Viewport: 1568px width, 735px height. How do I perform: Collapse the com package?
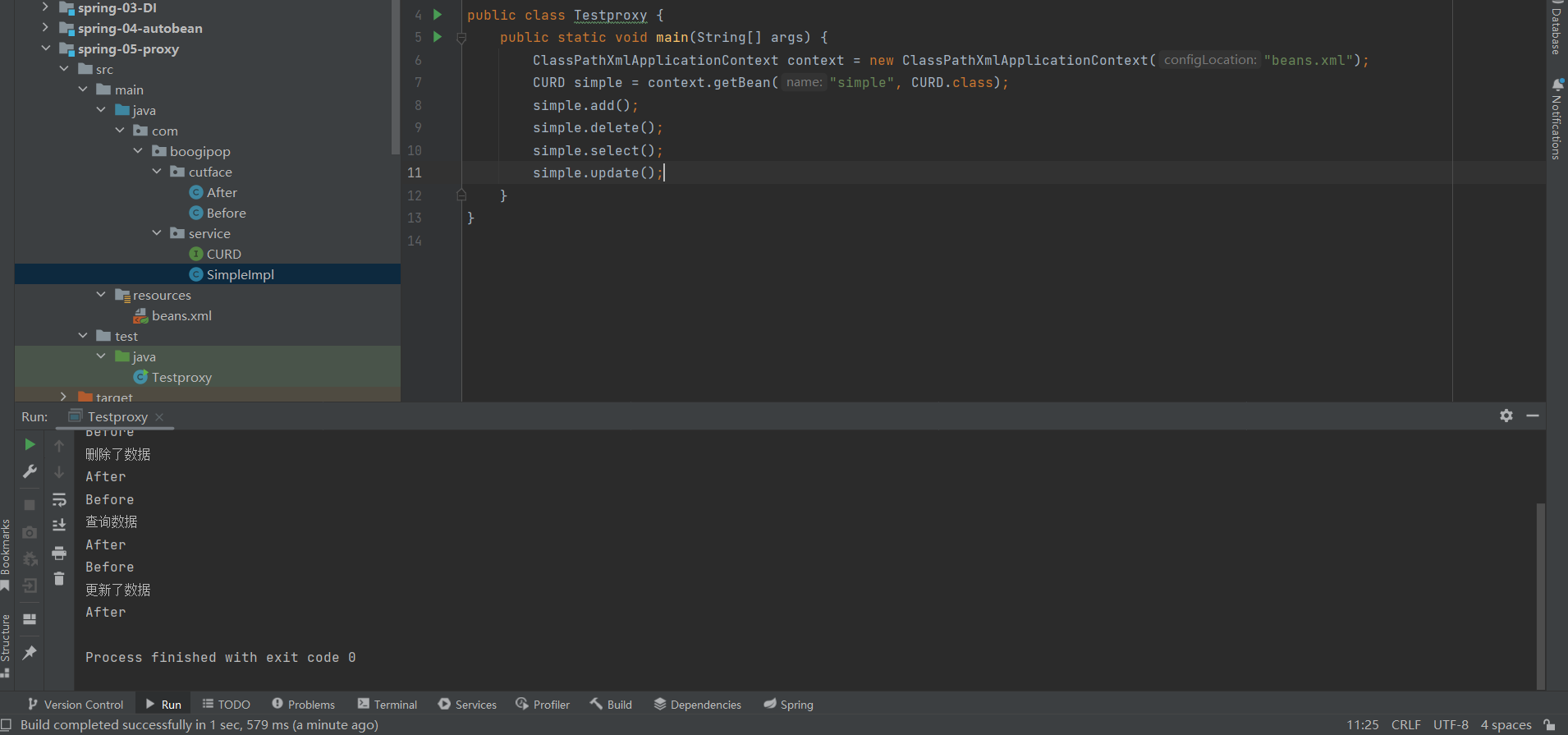click(x=120, y=131)
